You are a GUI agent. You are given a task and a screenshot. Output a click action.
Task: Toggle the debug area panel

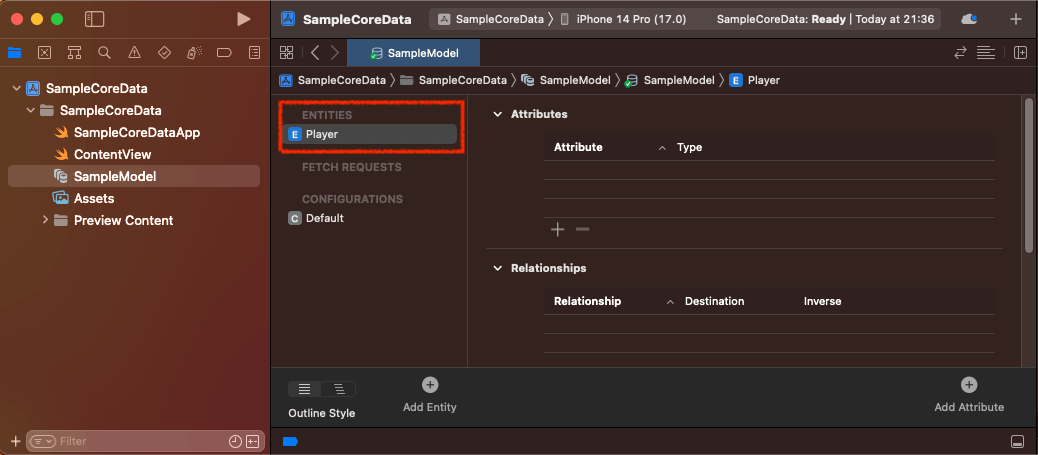[x=1017, y=442]
